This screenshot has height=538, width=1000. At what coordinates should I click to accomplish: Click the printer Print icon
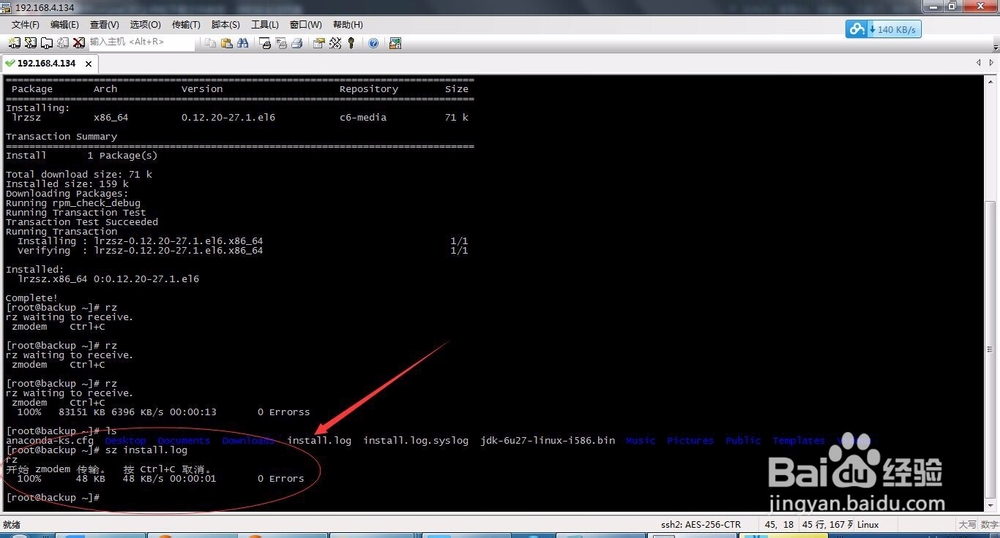297,43
